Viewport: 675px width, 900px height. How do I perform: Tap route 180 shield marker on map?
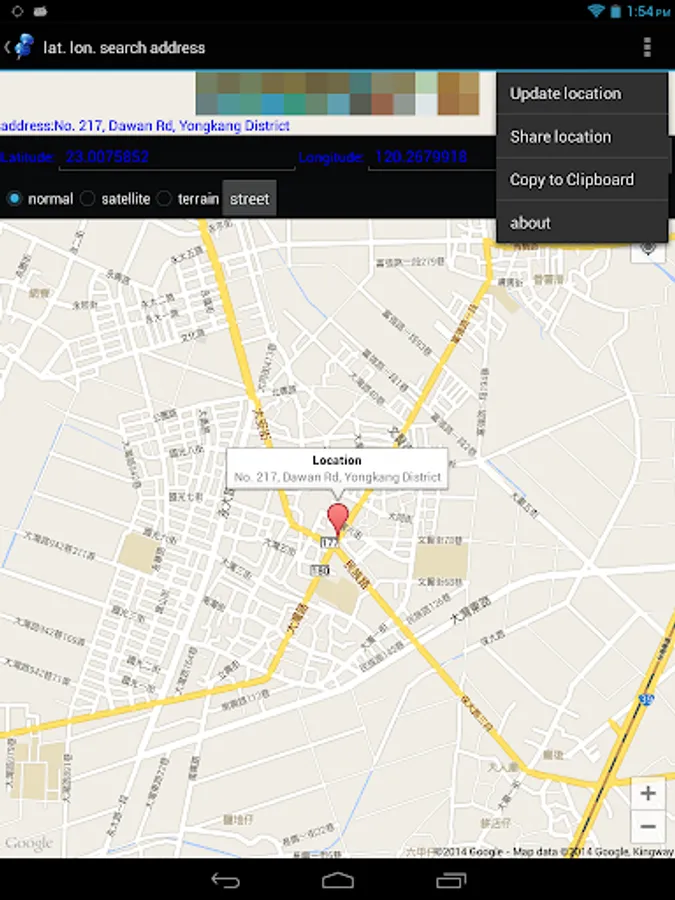pyautogui.click(x=320, y=570)
